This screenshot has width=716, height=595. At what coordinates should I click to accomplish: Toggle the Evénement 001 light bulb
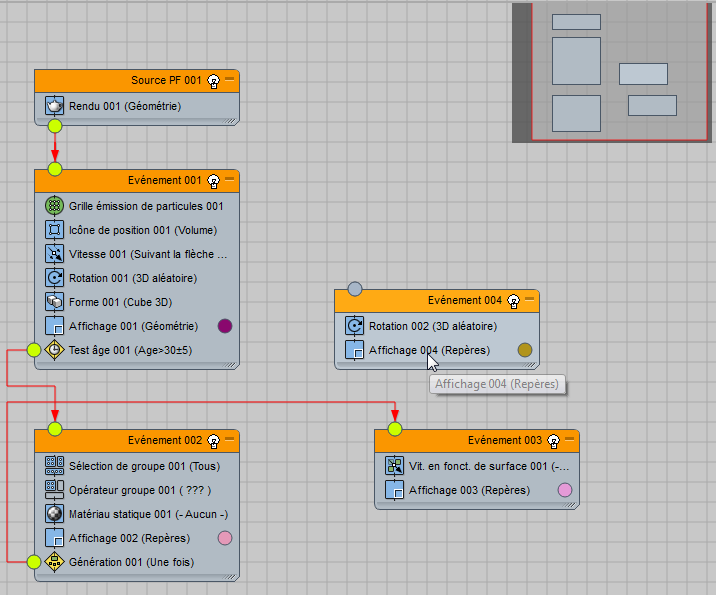click(x=213, y=181)
